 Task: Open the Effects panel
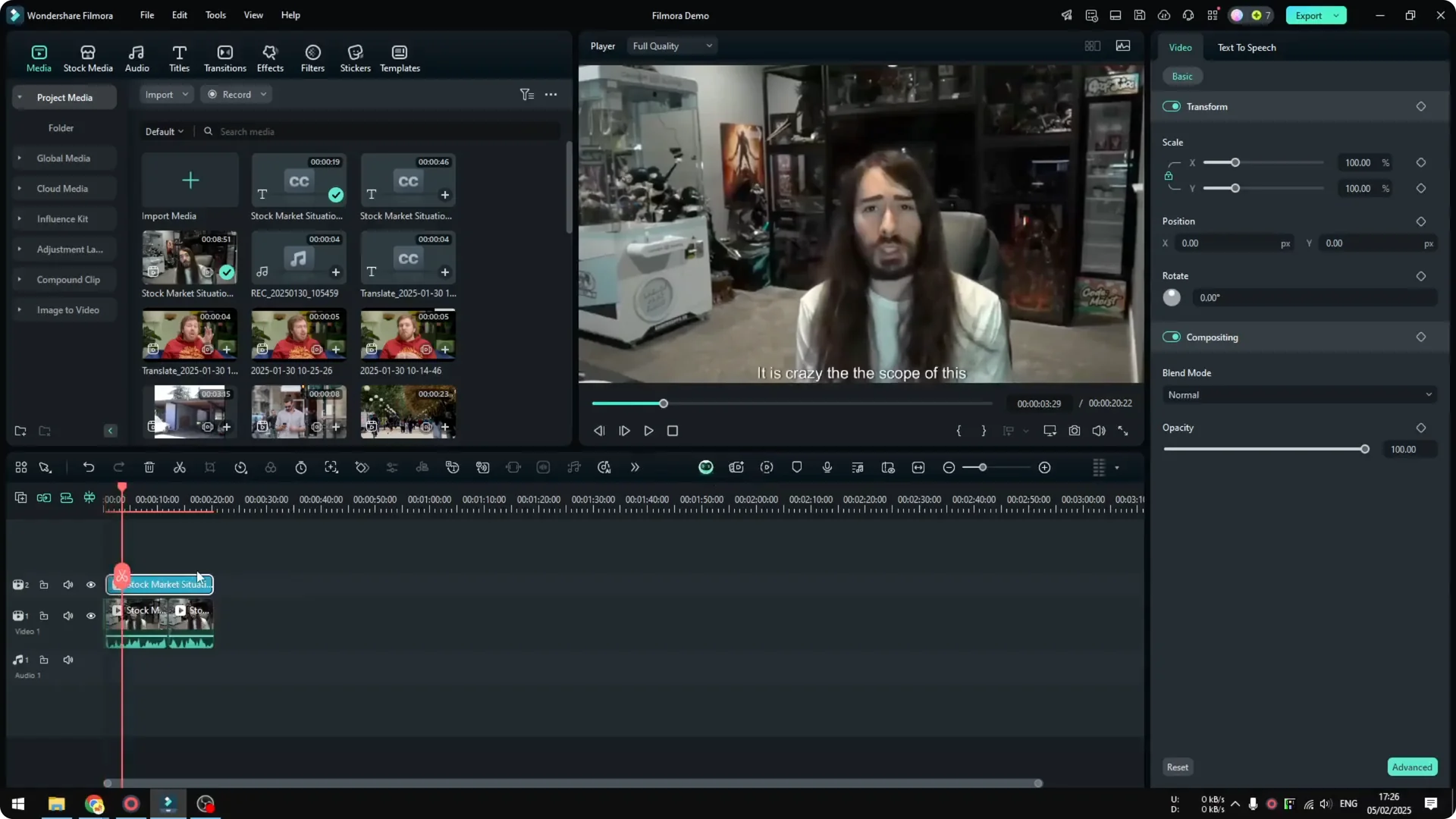(x=270, y=57)
